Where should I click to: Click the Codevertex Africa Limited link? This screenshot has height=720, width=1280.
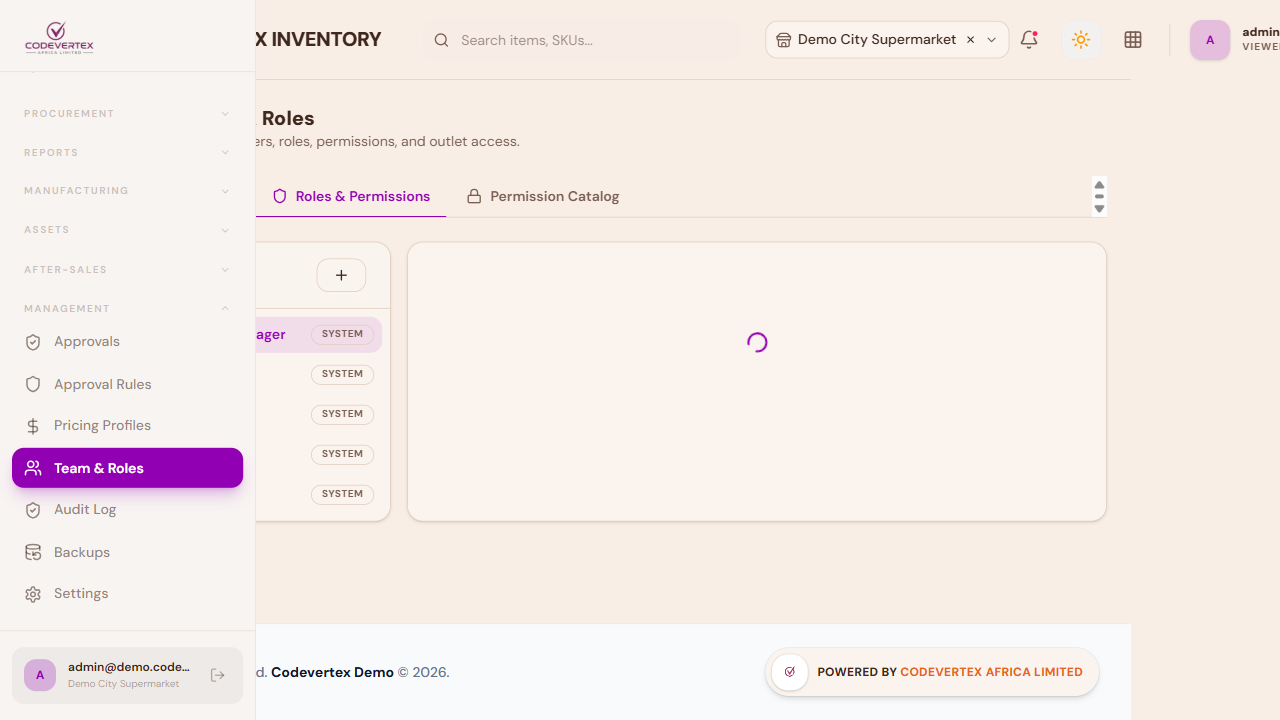(x=991, y=672)
